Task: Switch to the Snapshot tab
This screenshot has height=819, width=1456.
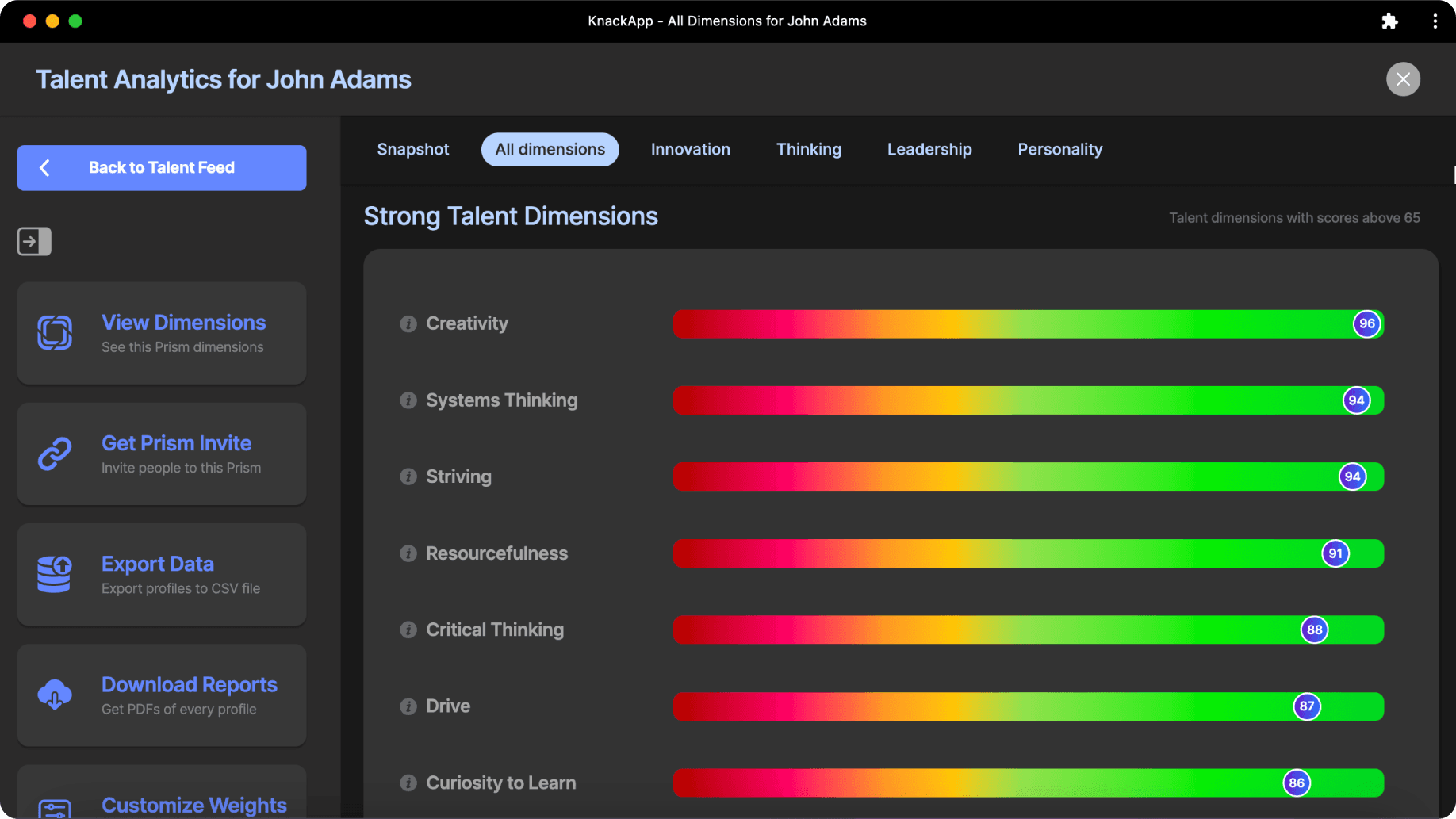Action: (x=412, y=149)
